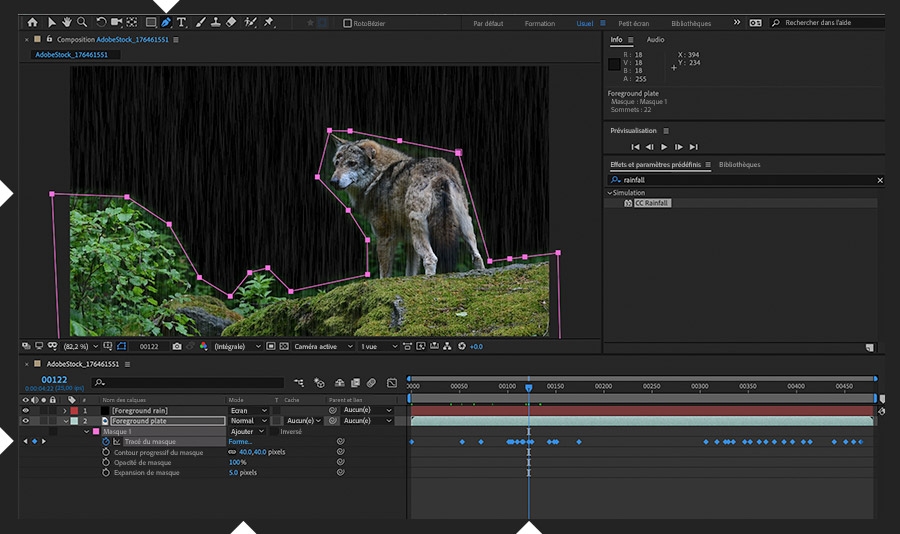Select the Formation workspace
Viewport: 900px width, 534px height.
tap(539, 23)
